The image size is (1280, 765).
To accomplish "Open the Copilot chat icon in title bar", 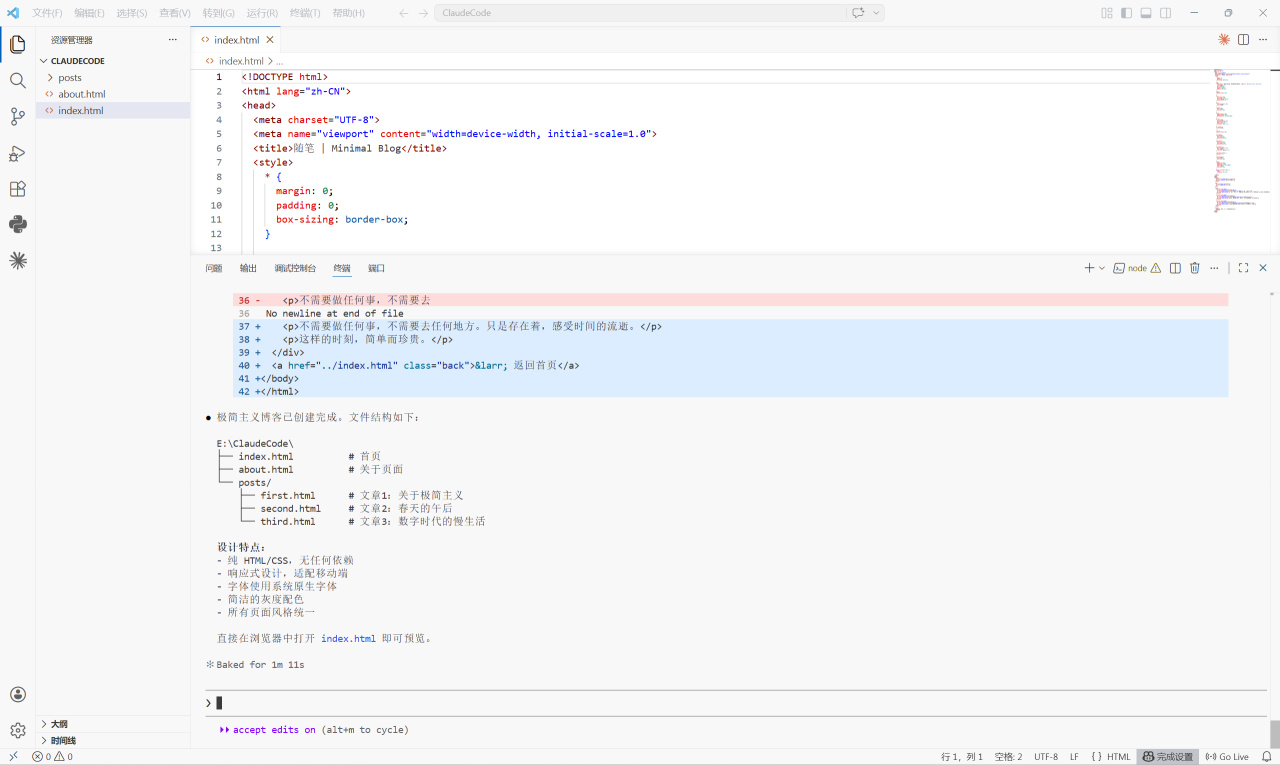I will tap(858, 13).
